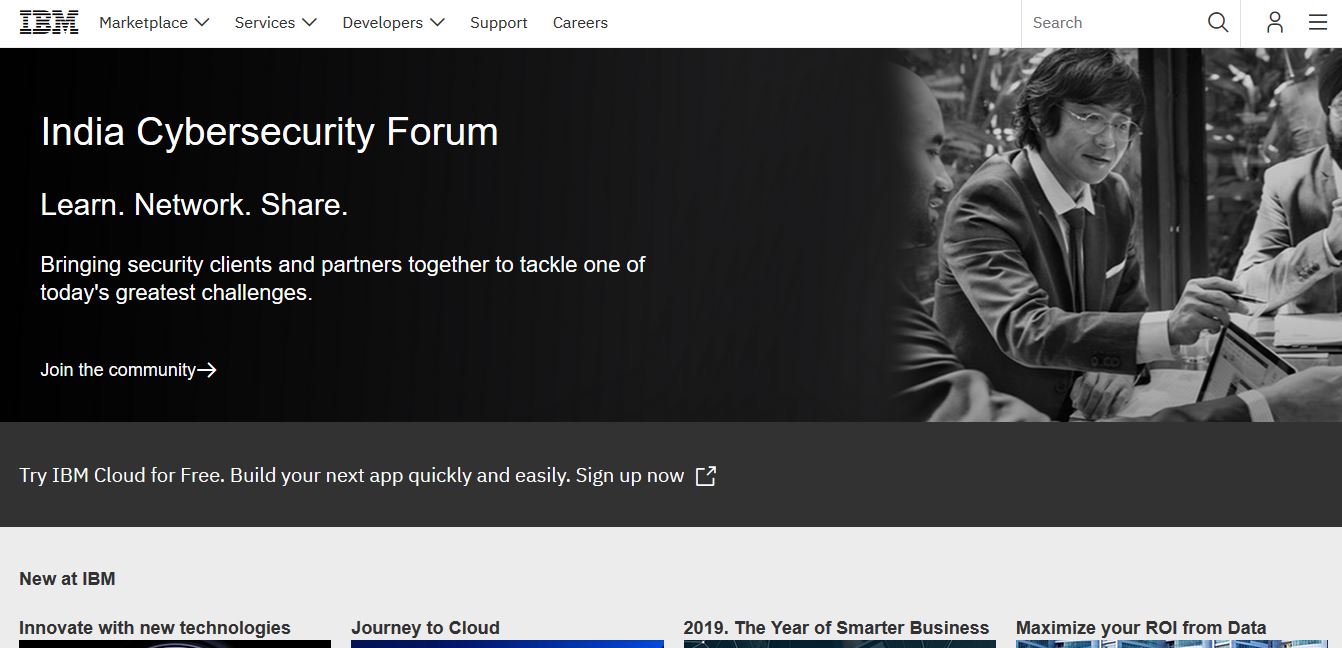
Task: Open the Journey to Cloud heading
Action: point(425,628)
